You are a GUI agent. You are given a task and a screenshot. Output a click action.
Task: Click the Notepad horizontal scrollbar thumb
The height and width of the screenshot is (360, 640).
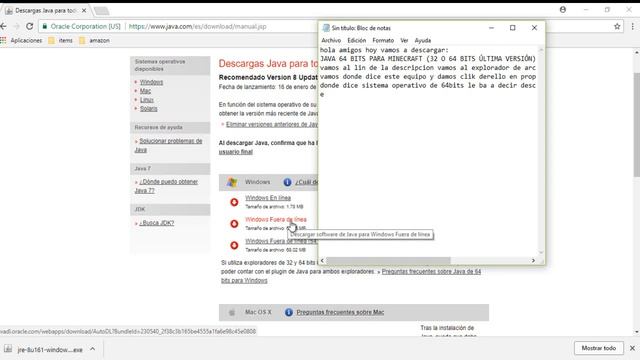tap(388, 260)
